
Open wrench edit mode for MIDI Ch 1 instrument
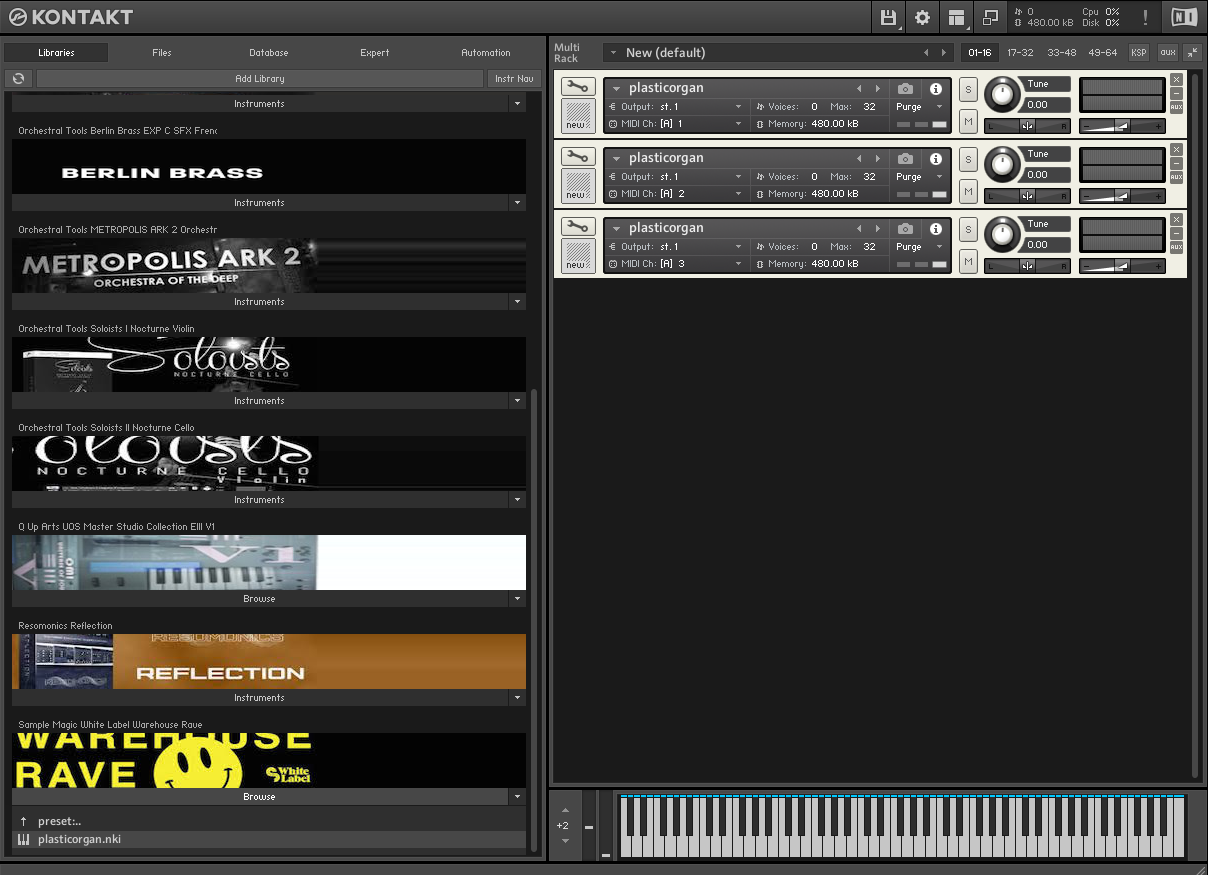click(577, 87)
